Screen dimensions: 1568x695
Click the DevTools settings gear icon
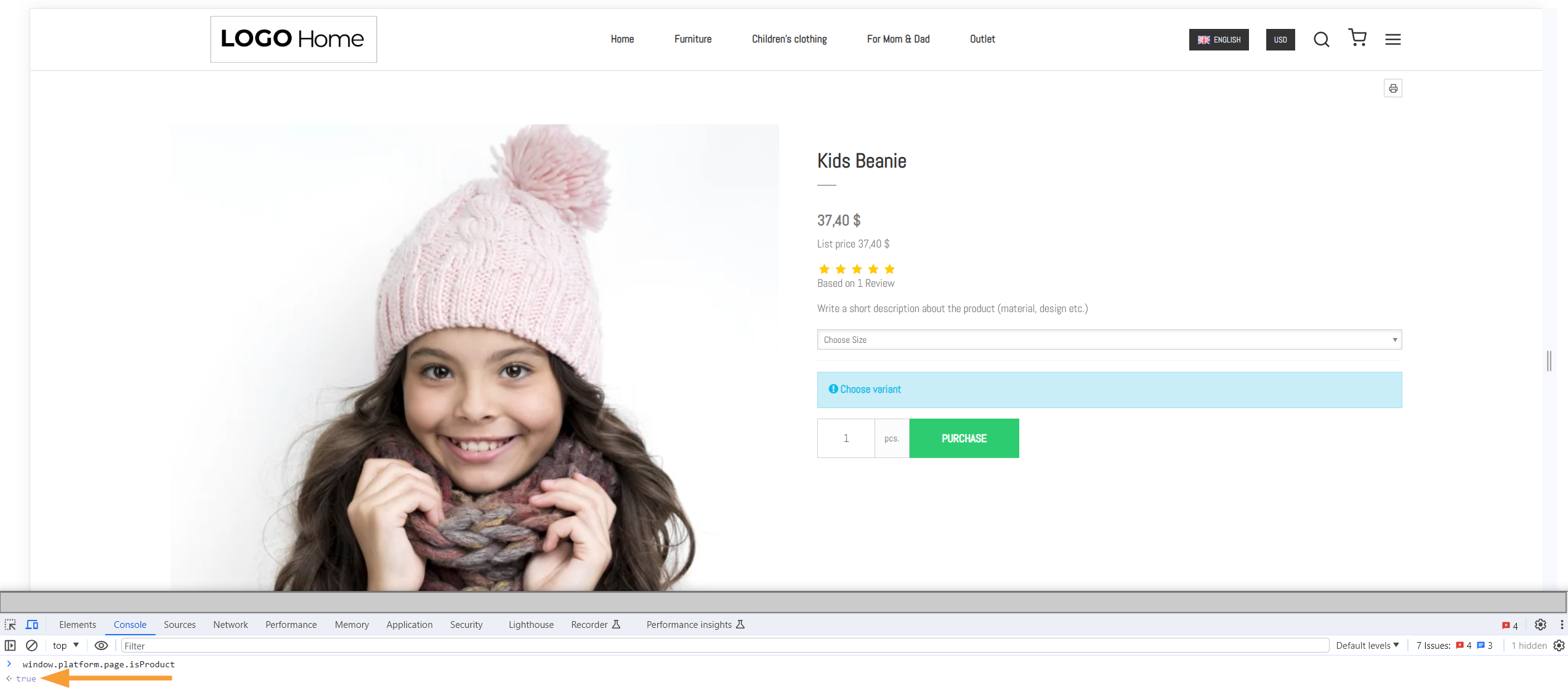pyautogui.click(x=1539, y=625)
